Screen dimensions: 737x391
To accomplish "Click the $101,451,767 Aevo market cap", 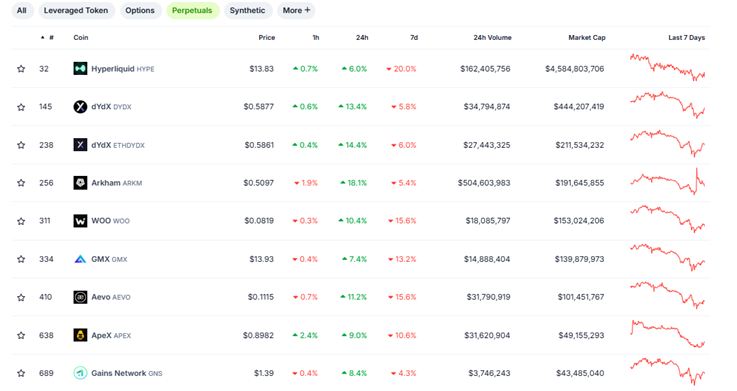I will 581,297.
